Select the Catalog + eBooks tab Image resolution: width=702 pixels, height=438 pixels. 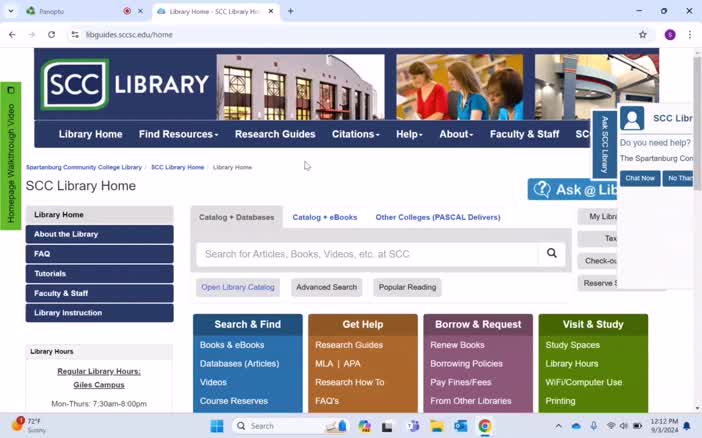(x=325, y=217)
